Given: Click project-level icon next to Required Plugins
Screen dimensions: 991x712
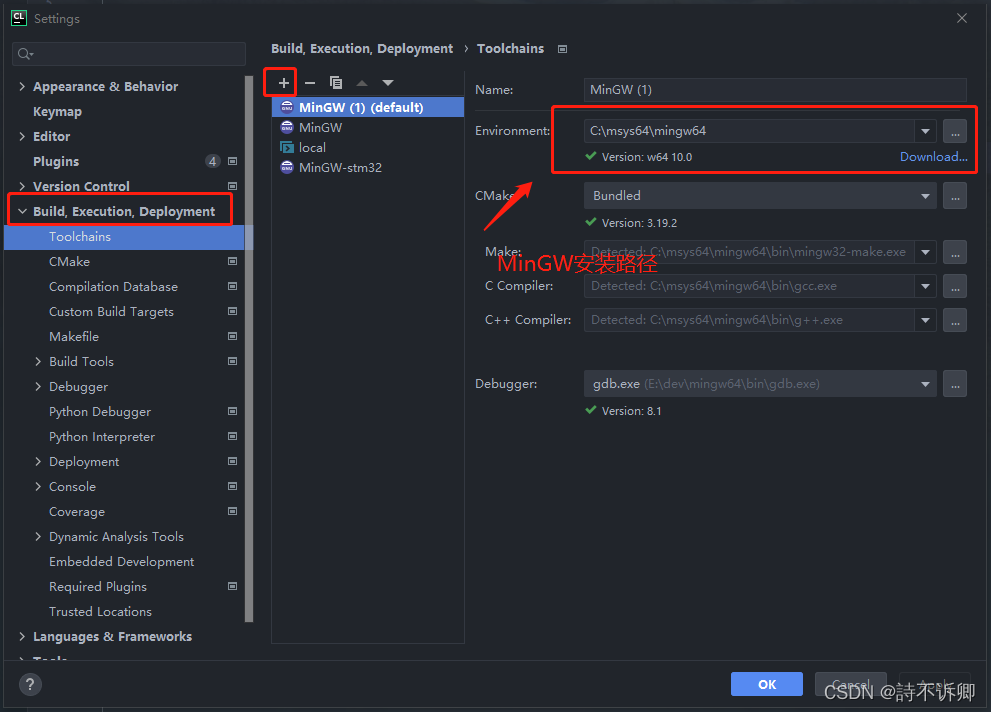Looking at the screenshot, I should point(233,586).
